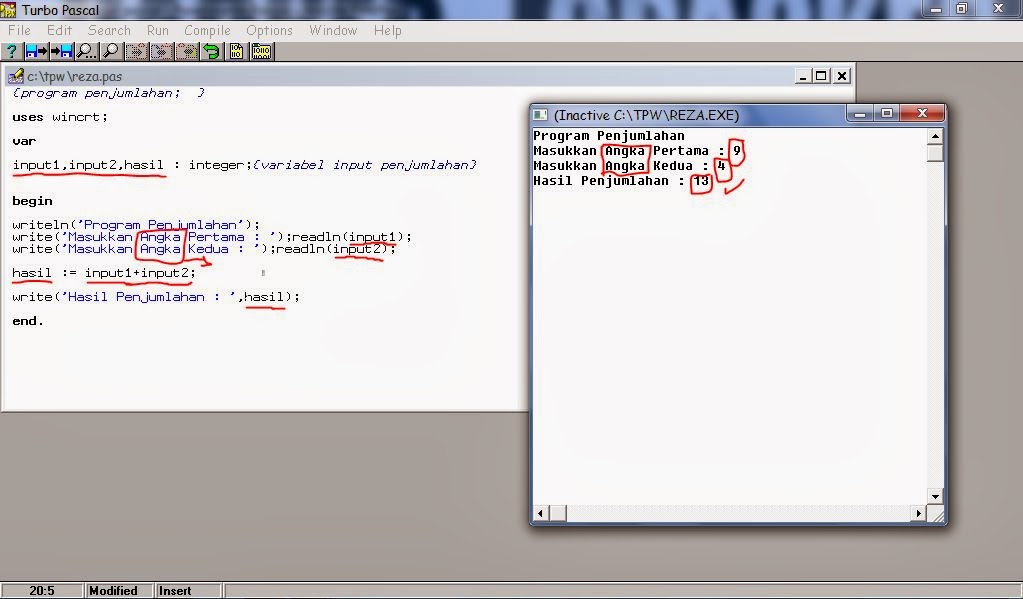Maximize the REZA.EXE output window

pos(886,114)
